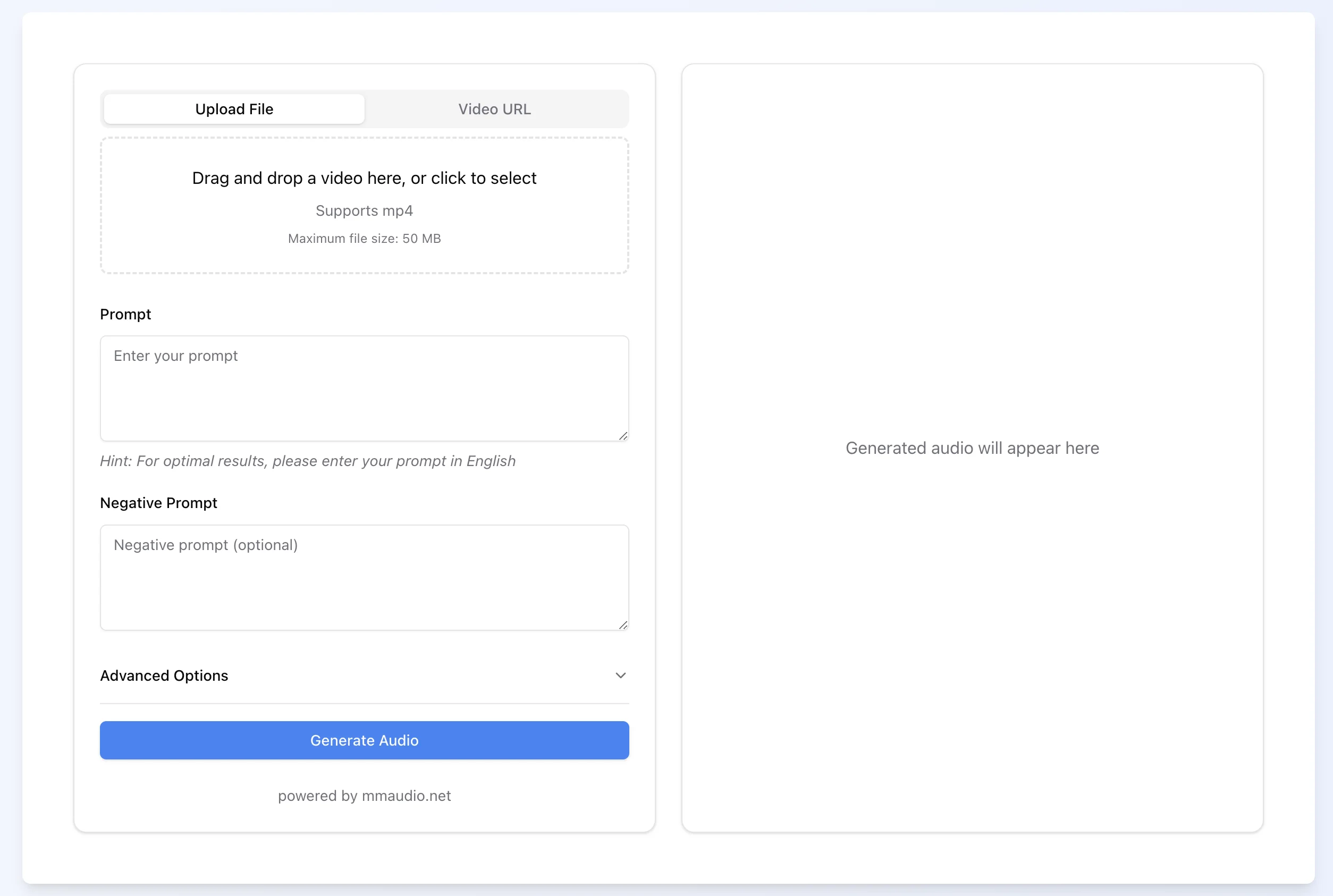
Task: Click the word 'Generate' on blue button
Action: 342,741
